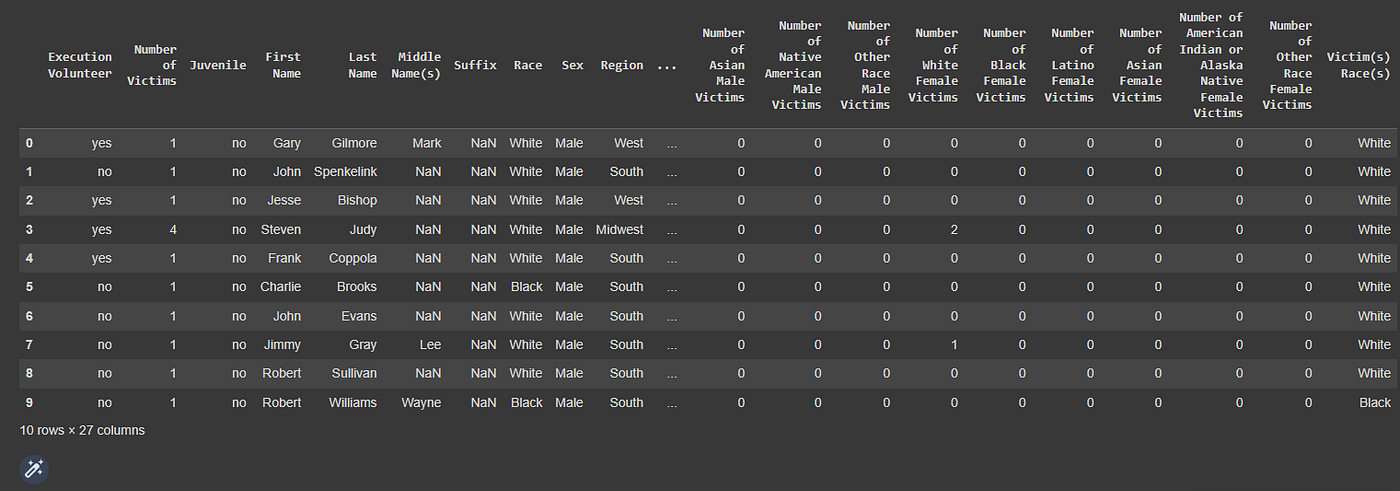This screenshot has height=491, width=1400.
Task: Click the First Name column header
Action: pos(283,65)
